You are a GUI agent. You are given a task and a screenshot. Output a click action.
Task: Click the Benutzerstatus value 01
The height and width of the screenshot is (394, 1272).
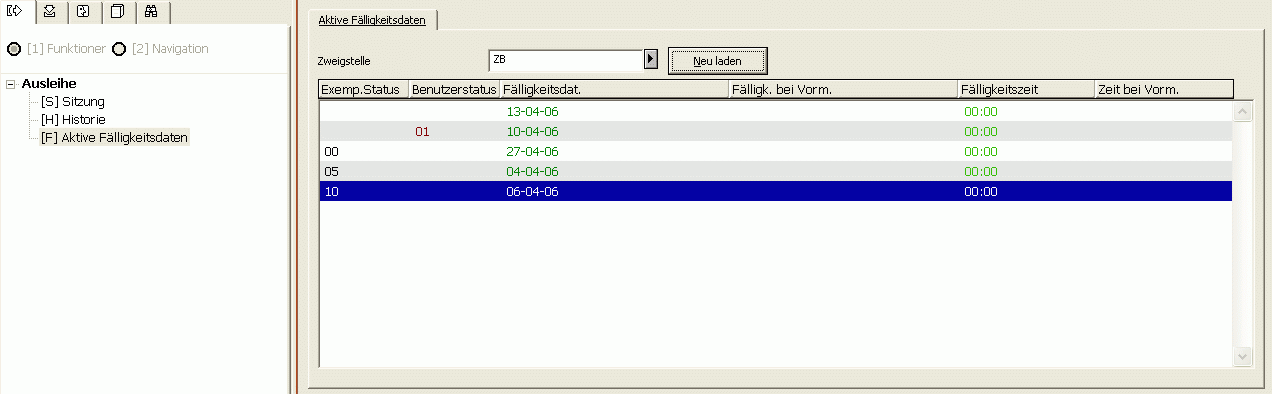(x=422, y=132)
